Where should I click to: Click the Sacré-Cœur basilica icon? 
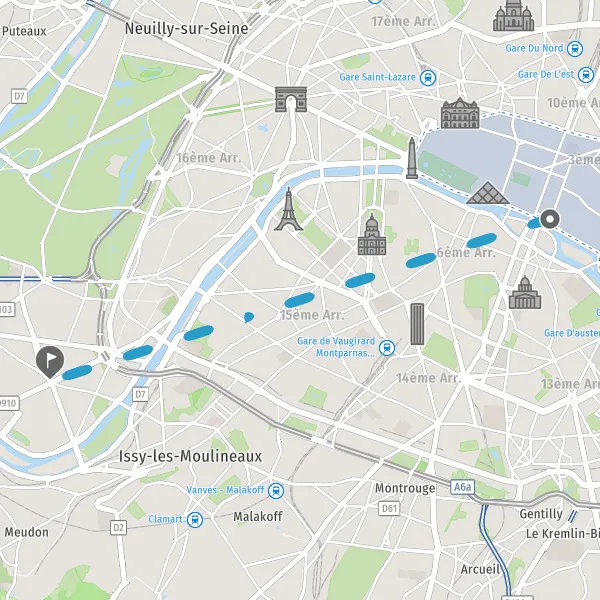click(514, 15)
